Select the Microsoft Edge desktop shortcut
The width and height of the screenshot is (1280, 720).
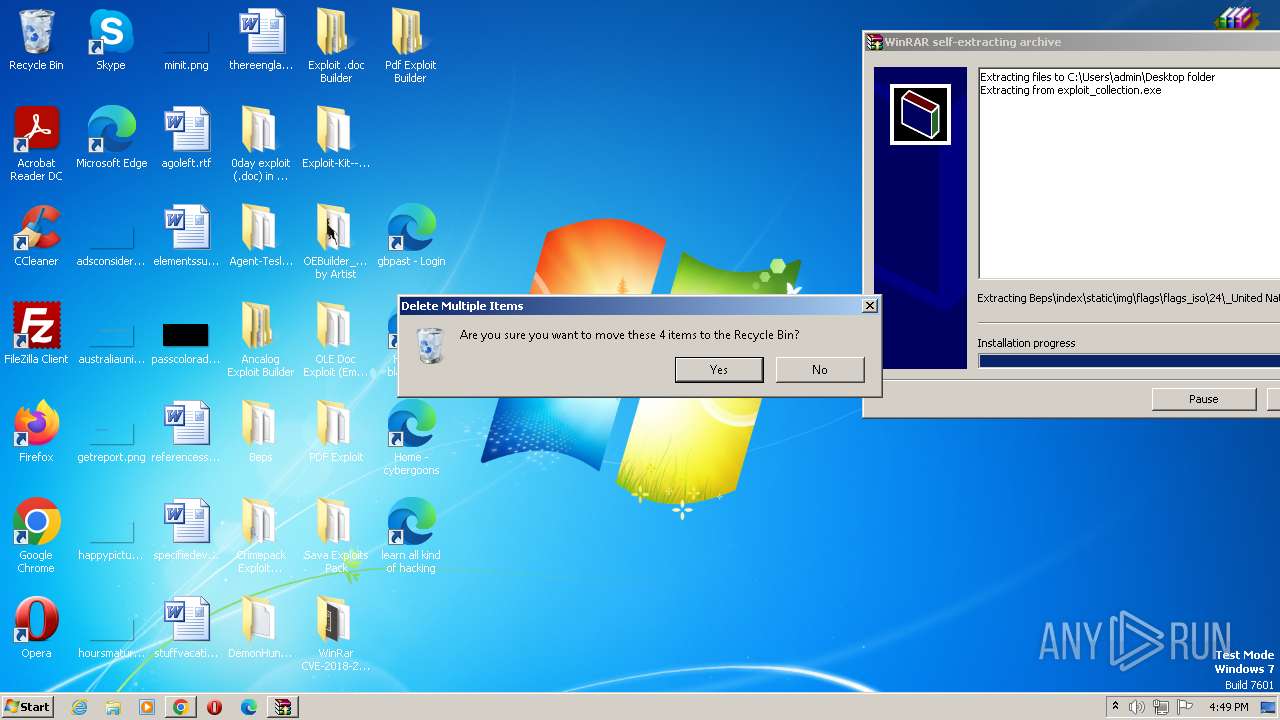111,139
